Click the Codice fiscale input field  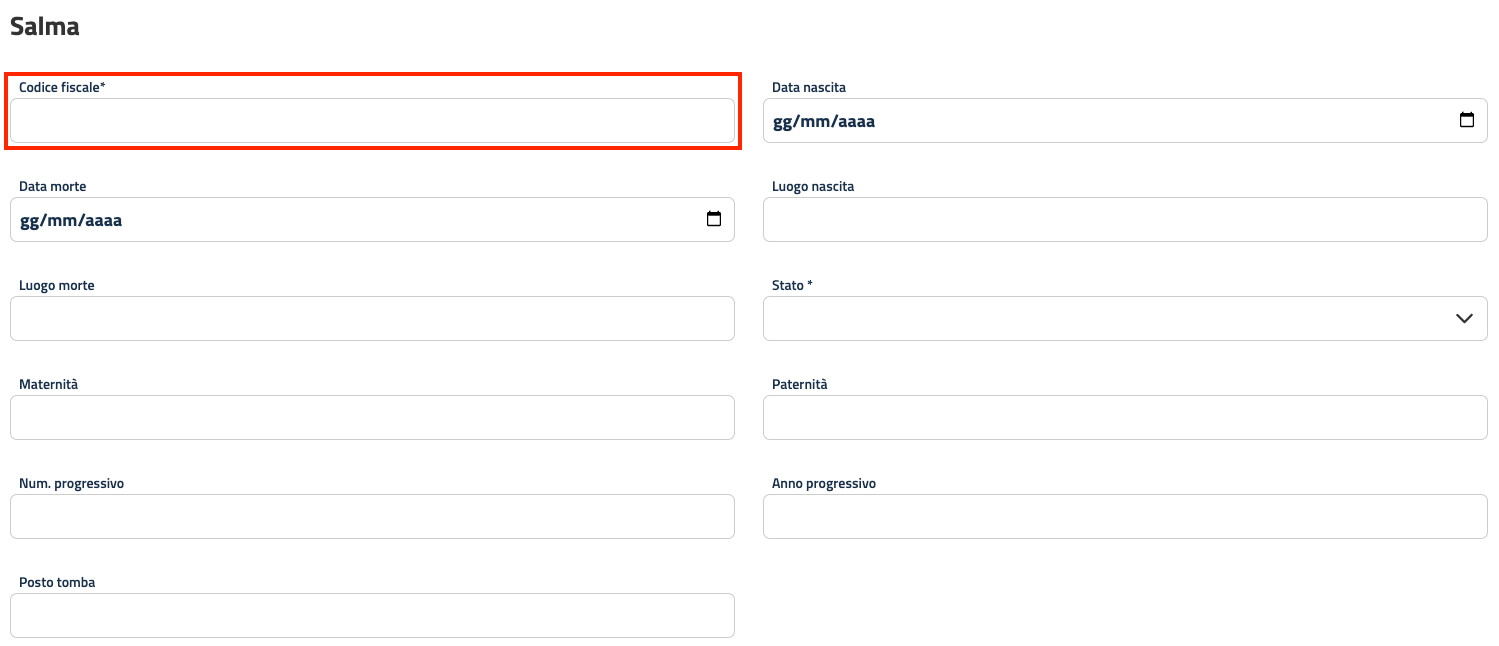tap(372, 121)
